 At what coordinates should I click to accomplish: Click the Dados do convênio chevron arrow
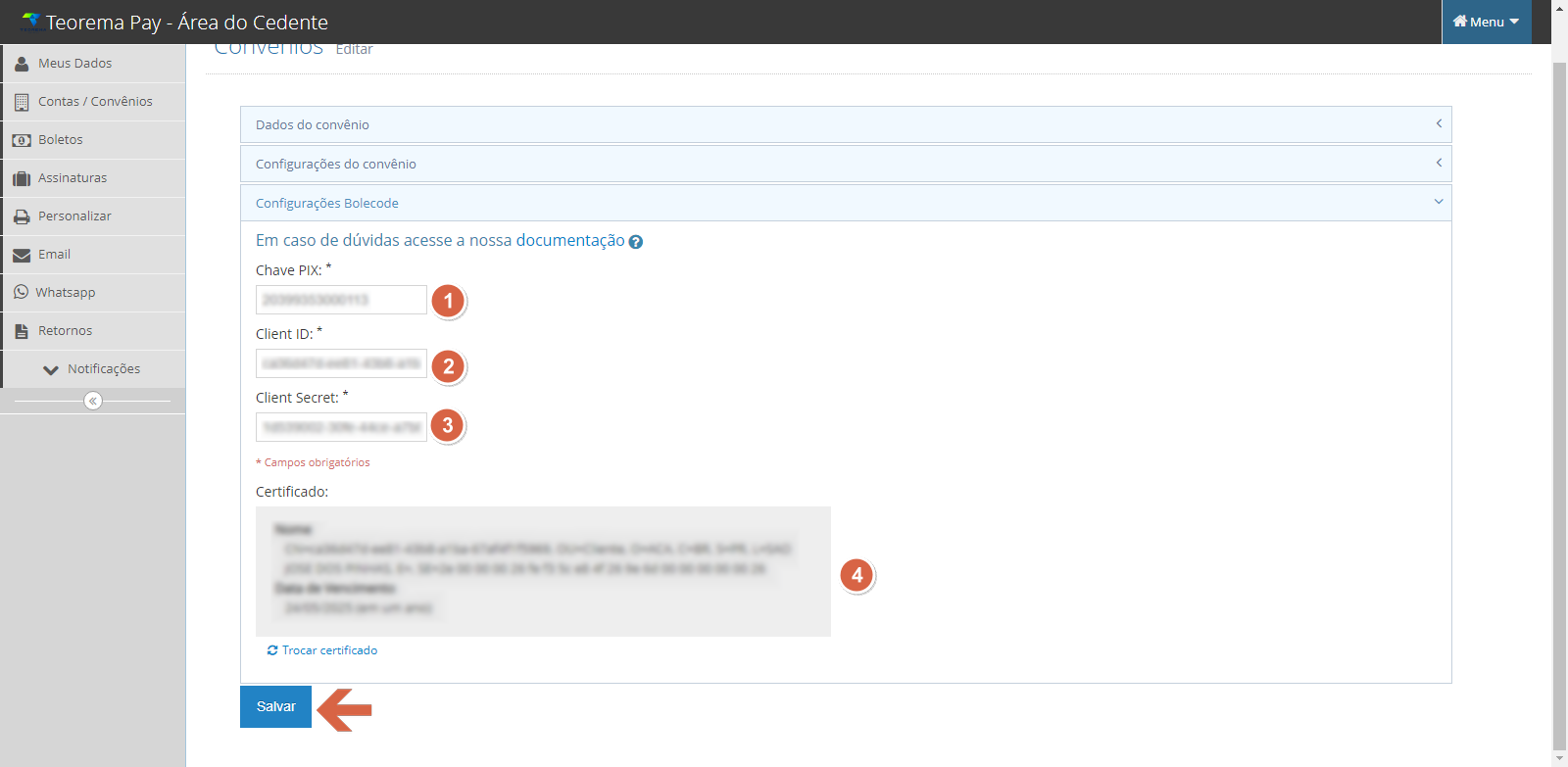[x=1439, y=123]
